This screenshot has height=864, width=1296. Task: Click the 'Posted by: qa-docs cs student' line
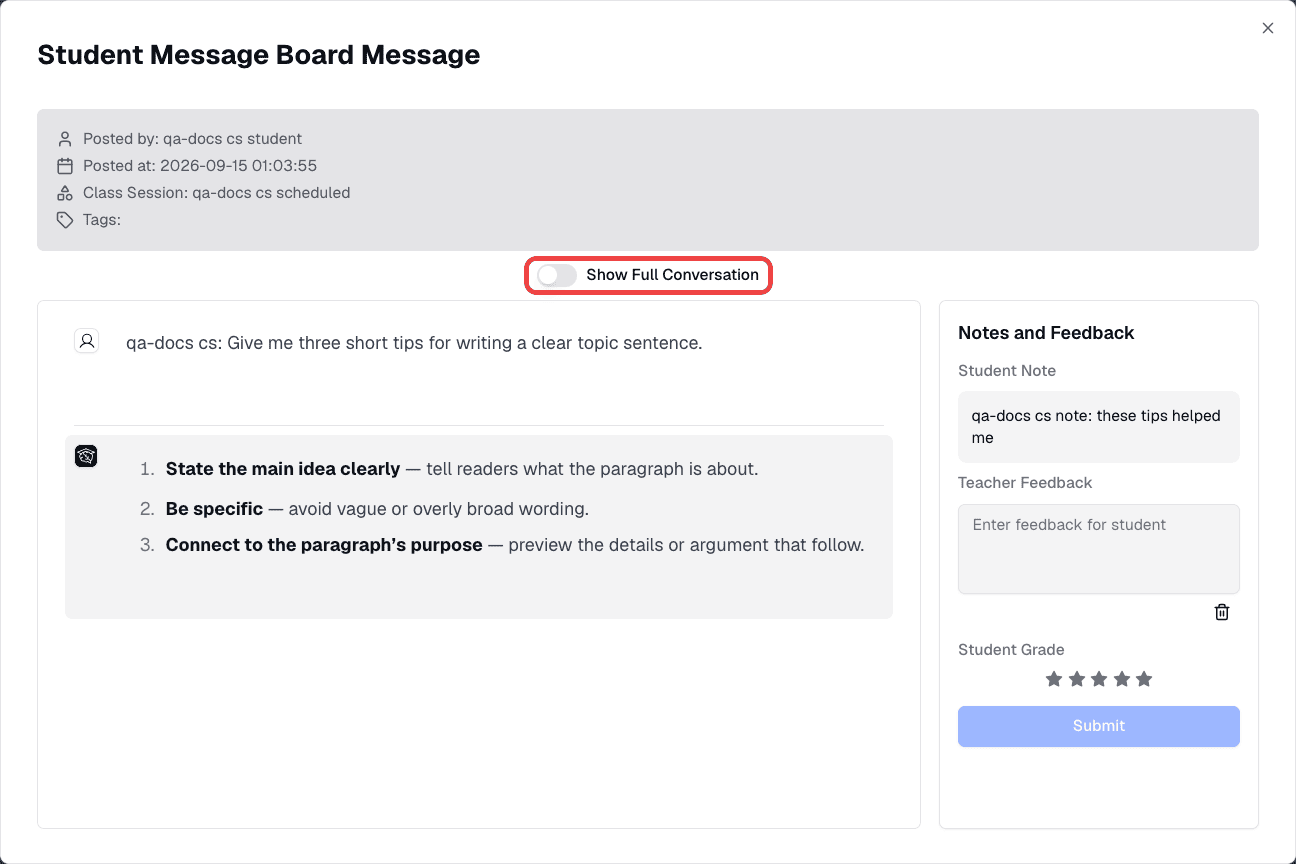[x=192, y=139]
